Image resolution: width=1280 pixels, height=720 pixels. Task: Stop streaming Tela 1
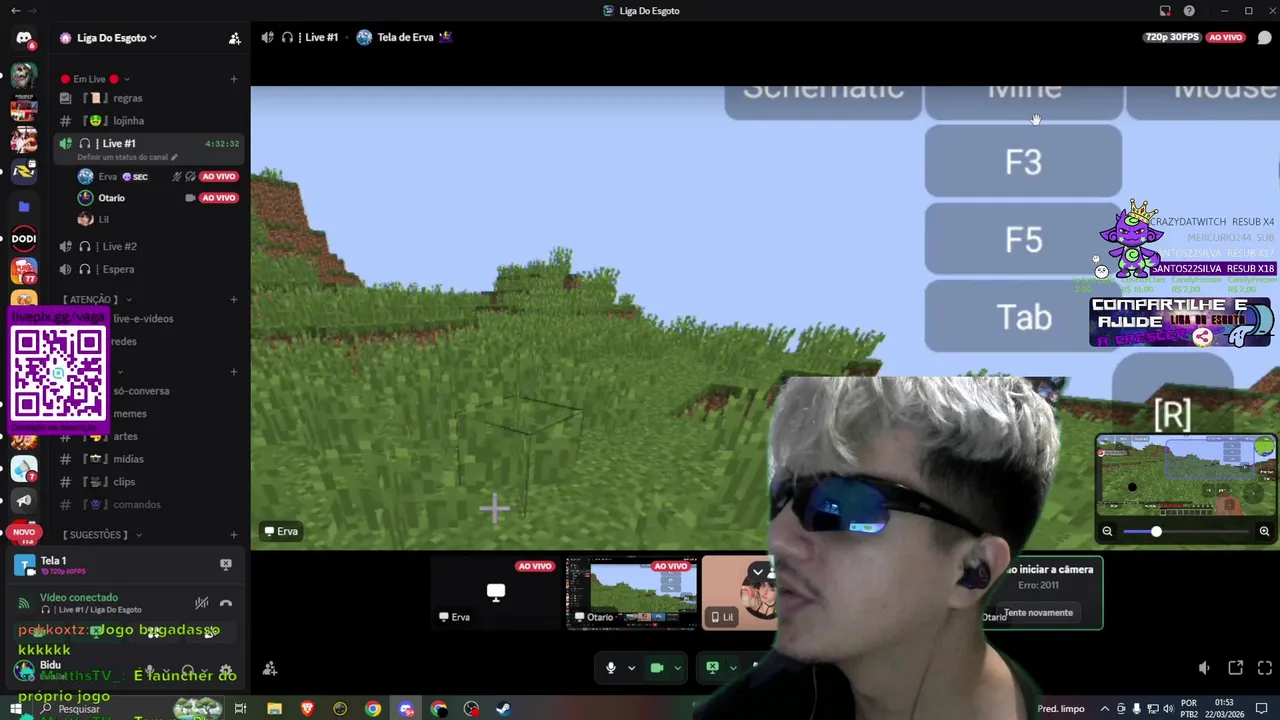(226, 564)
